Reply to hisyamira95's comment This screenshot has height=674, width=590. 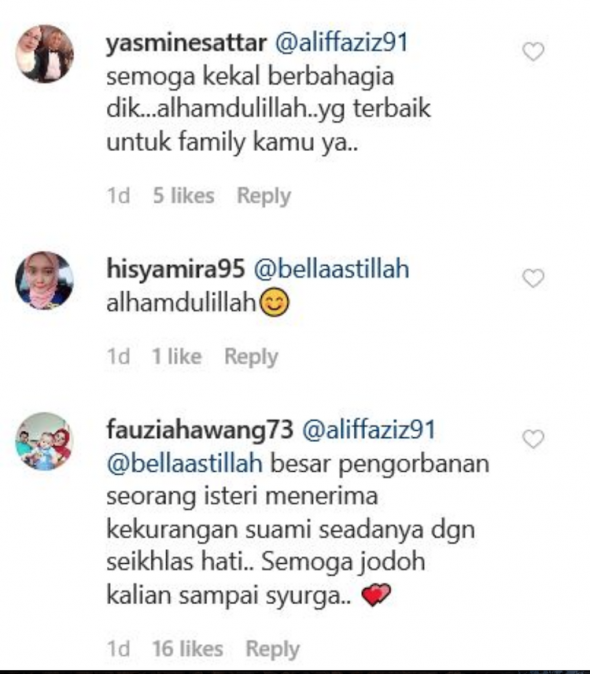(251, 357)
